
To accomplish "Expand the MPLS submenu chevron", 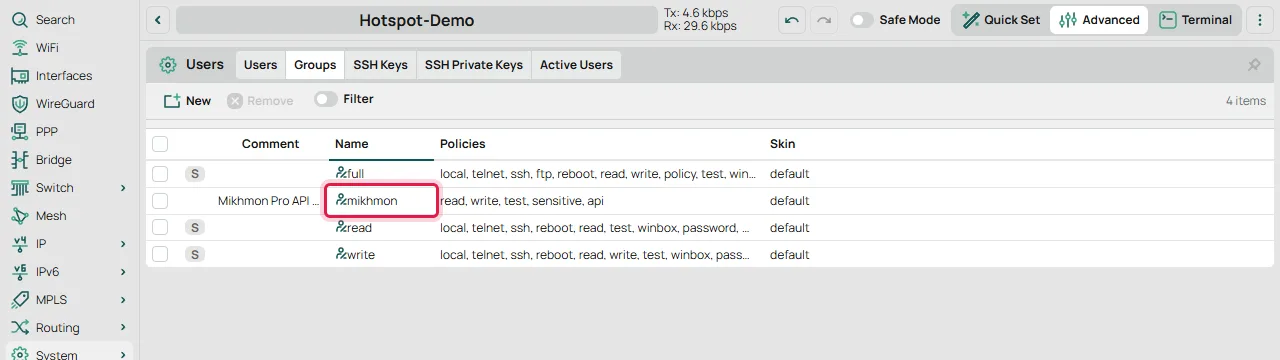I will point(123,300).
